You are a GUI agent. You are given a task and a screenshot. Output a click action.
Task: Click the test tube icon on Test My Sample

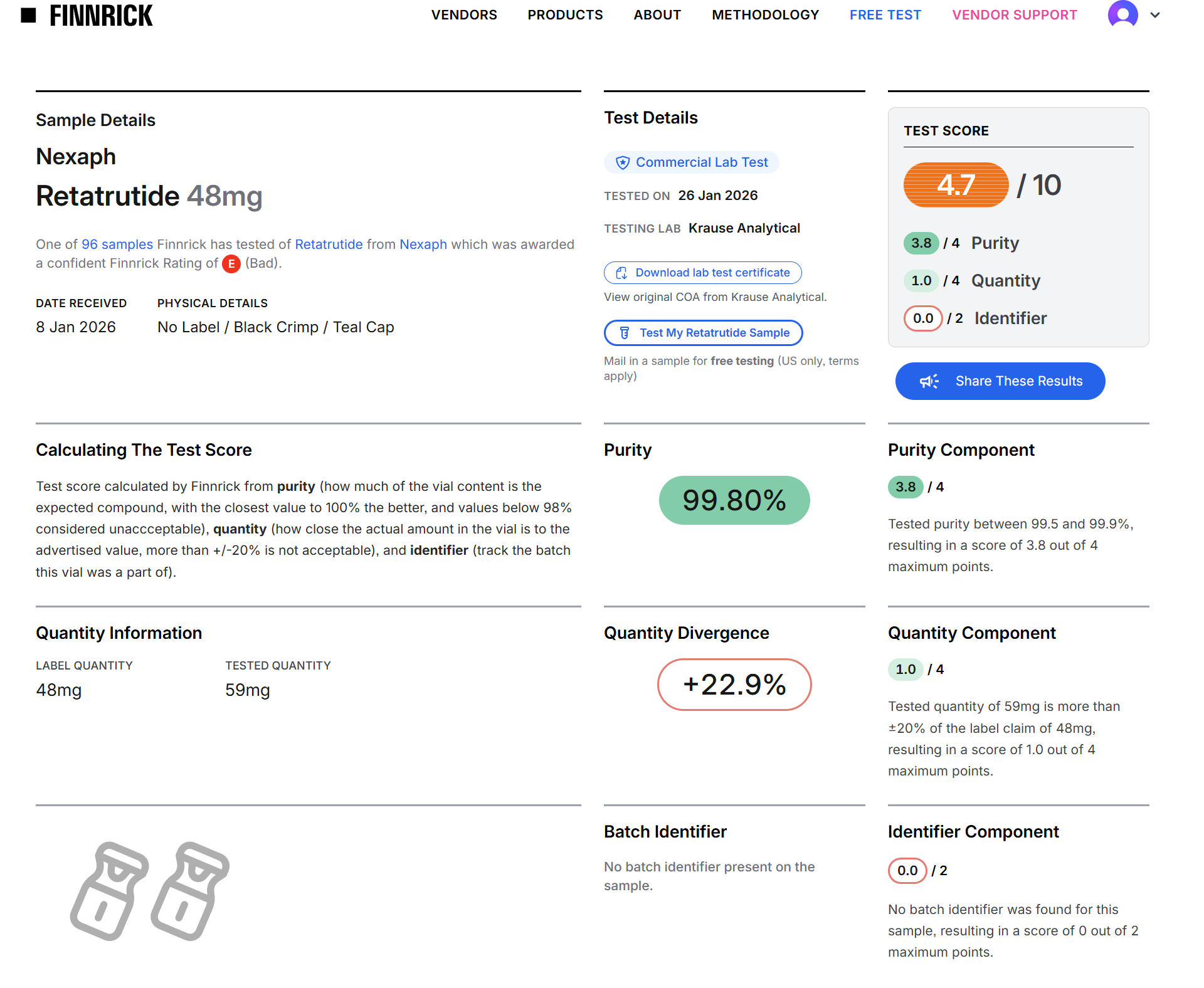click(x=624, y=333)
